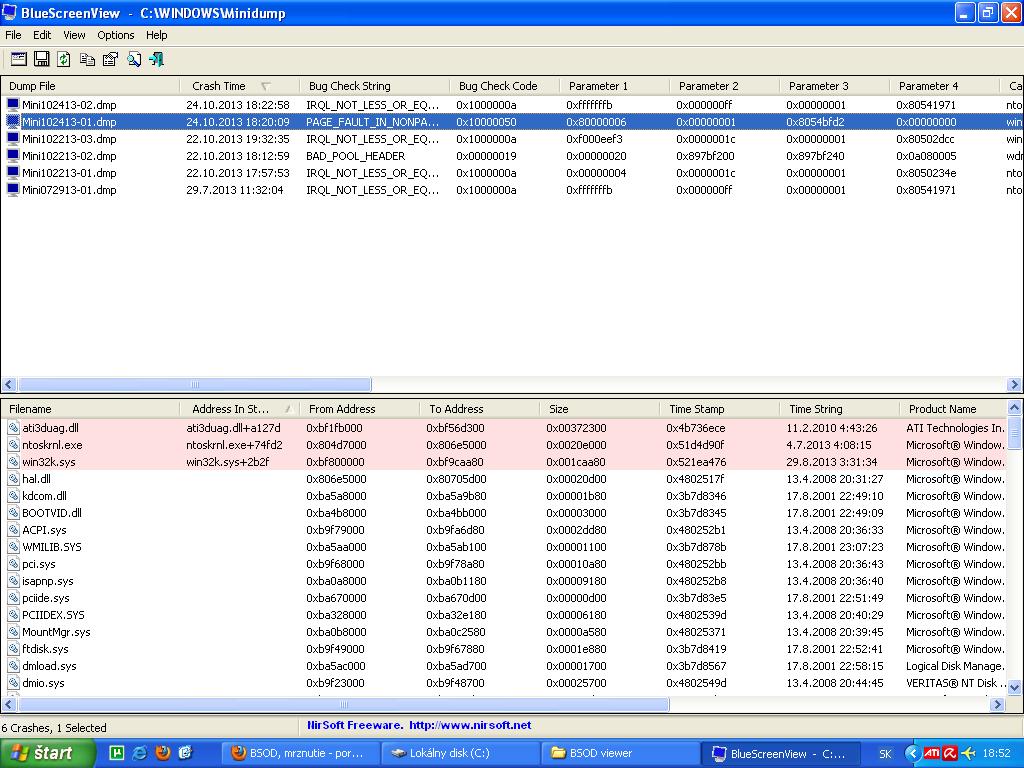Sort by Bug Check String column header

click(349, 86)
